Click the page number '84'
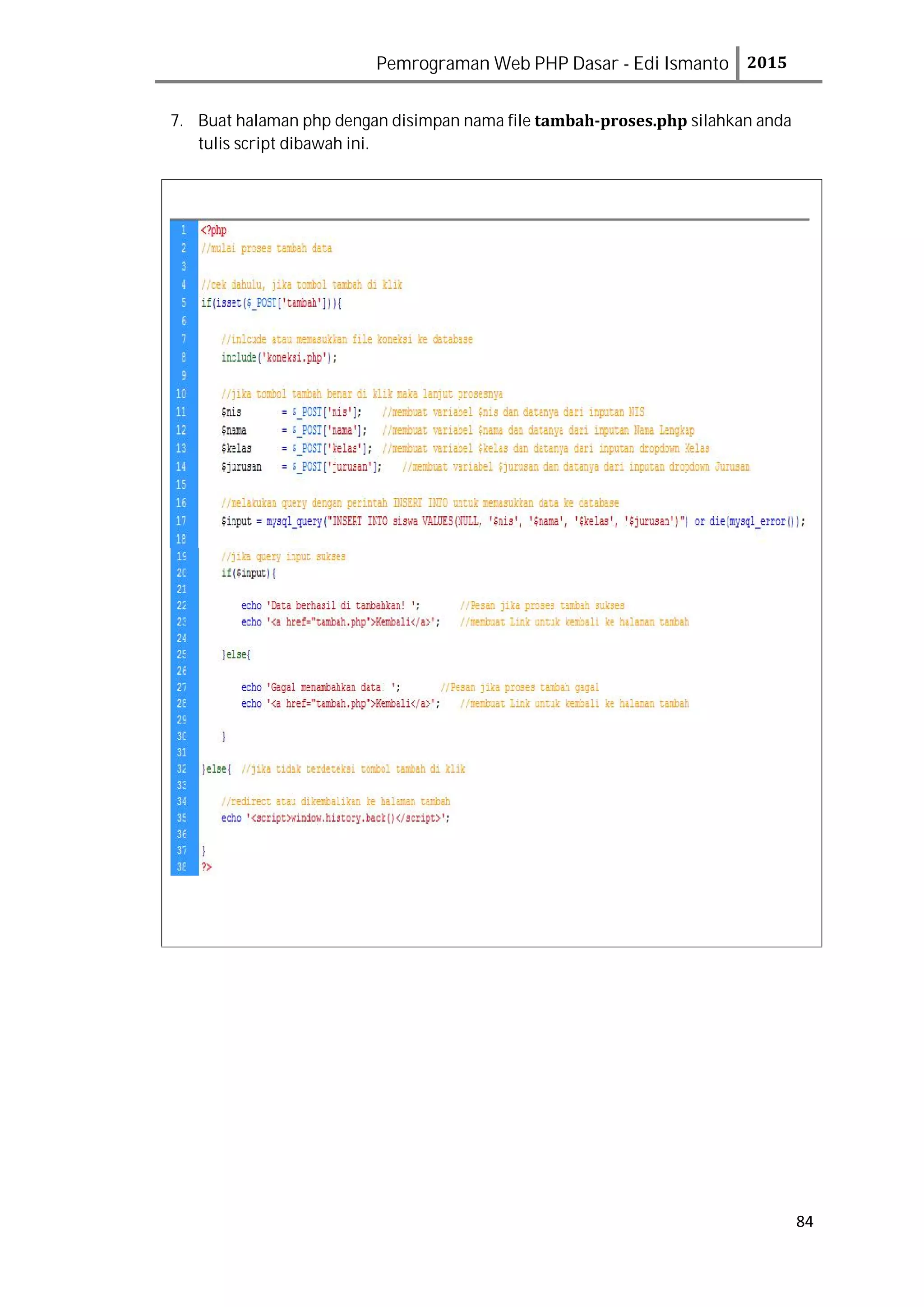Image resolution: width=924 pixels, height=1307 pixels. [804, 1222]
